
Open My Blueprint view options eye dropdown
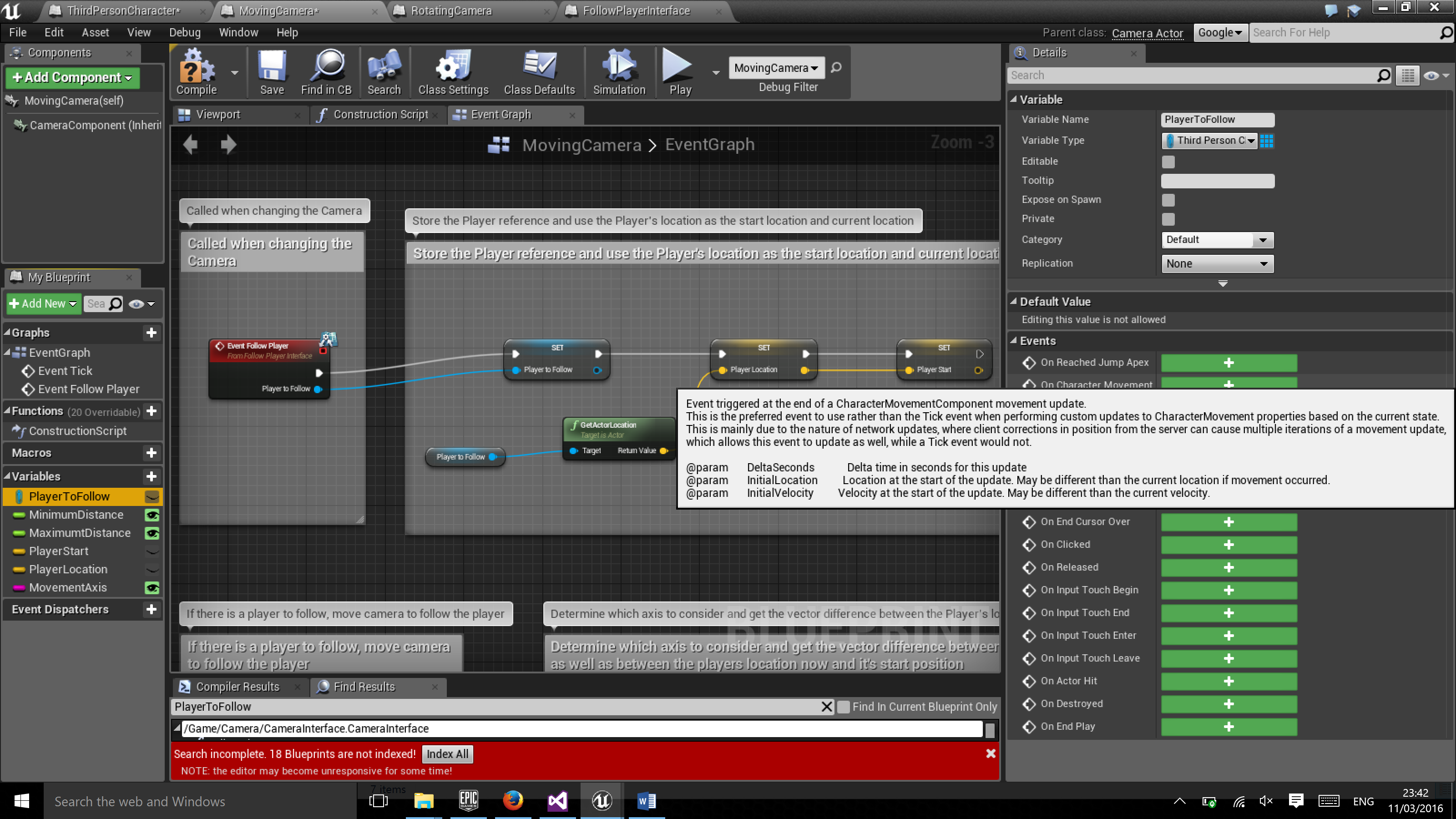[142, 304]
